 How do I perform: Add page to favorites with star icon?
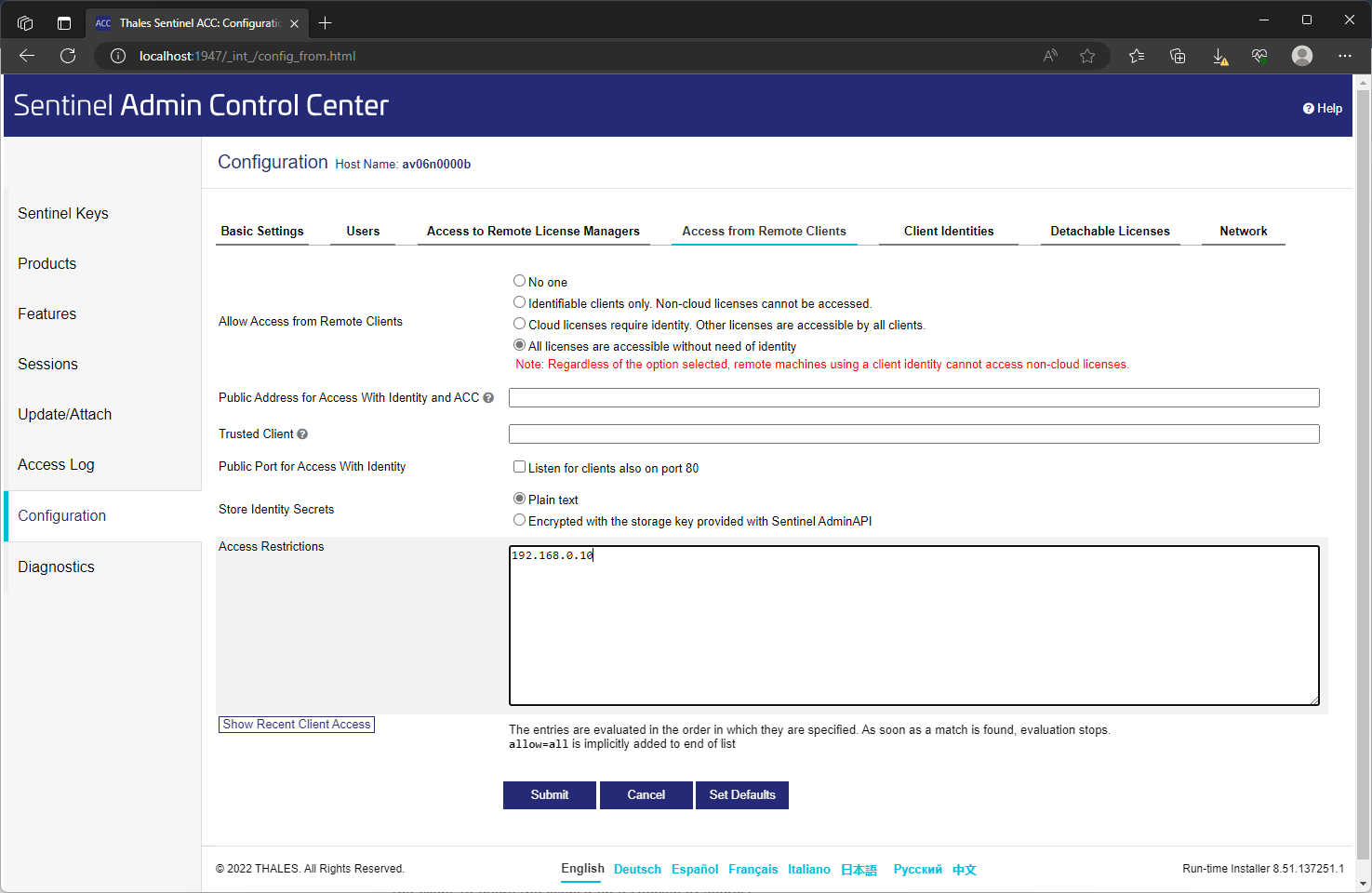1086,56
